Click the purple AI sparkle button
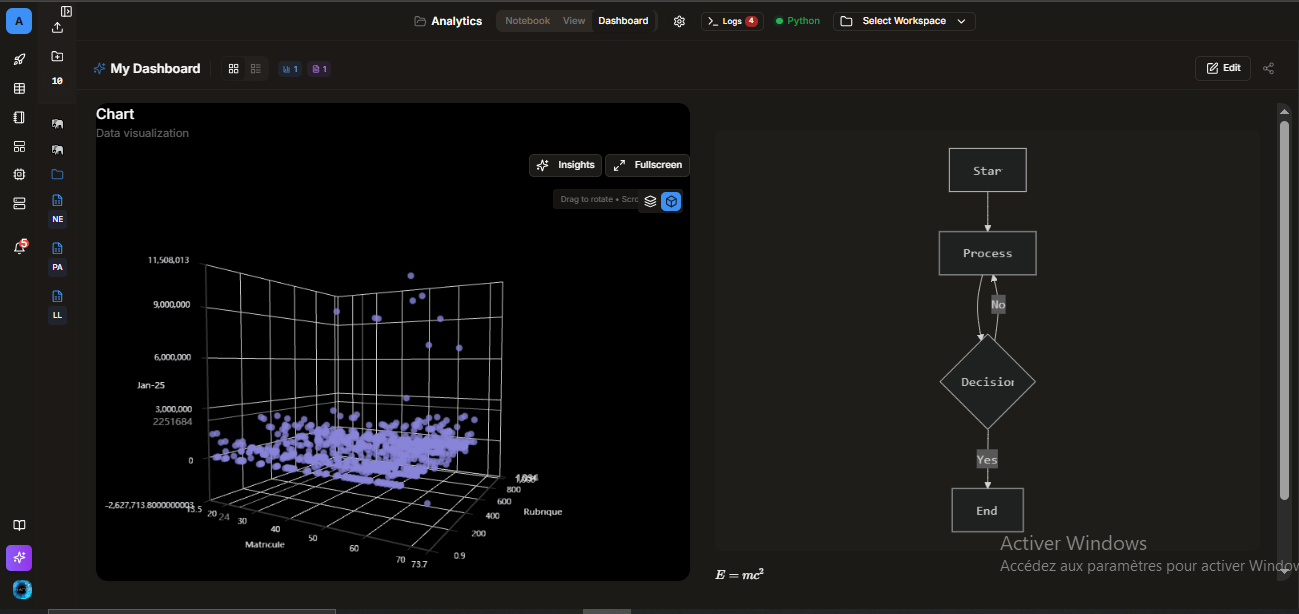1299x614 pixels. (x=19, y=558)
